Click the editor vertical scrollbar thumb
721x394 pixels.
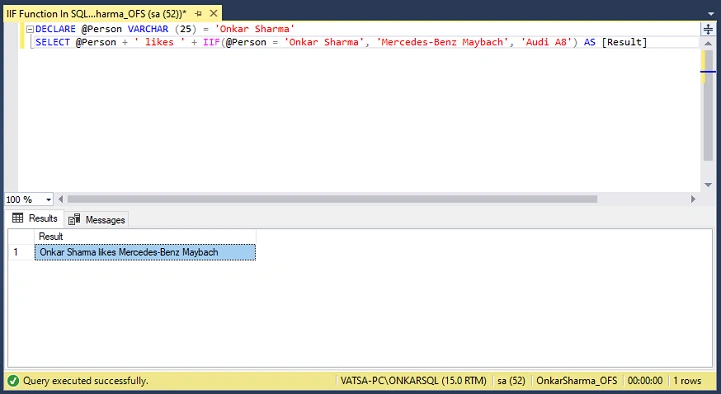click(708, 105)
